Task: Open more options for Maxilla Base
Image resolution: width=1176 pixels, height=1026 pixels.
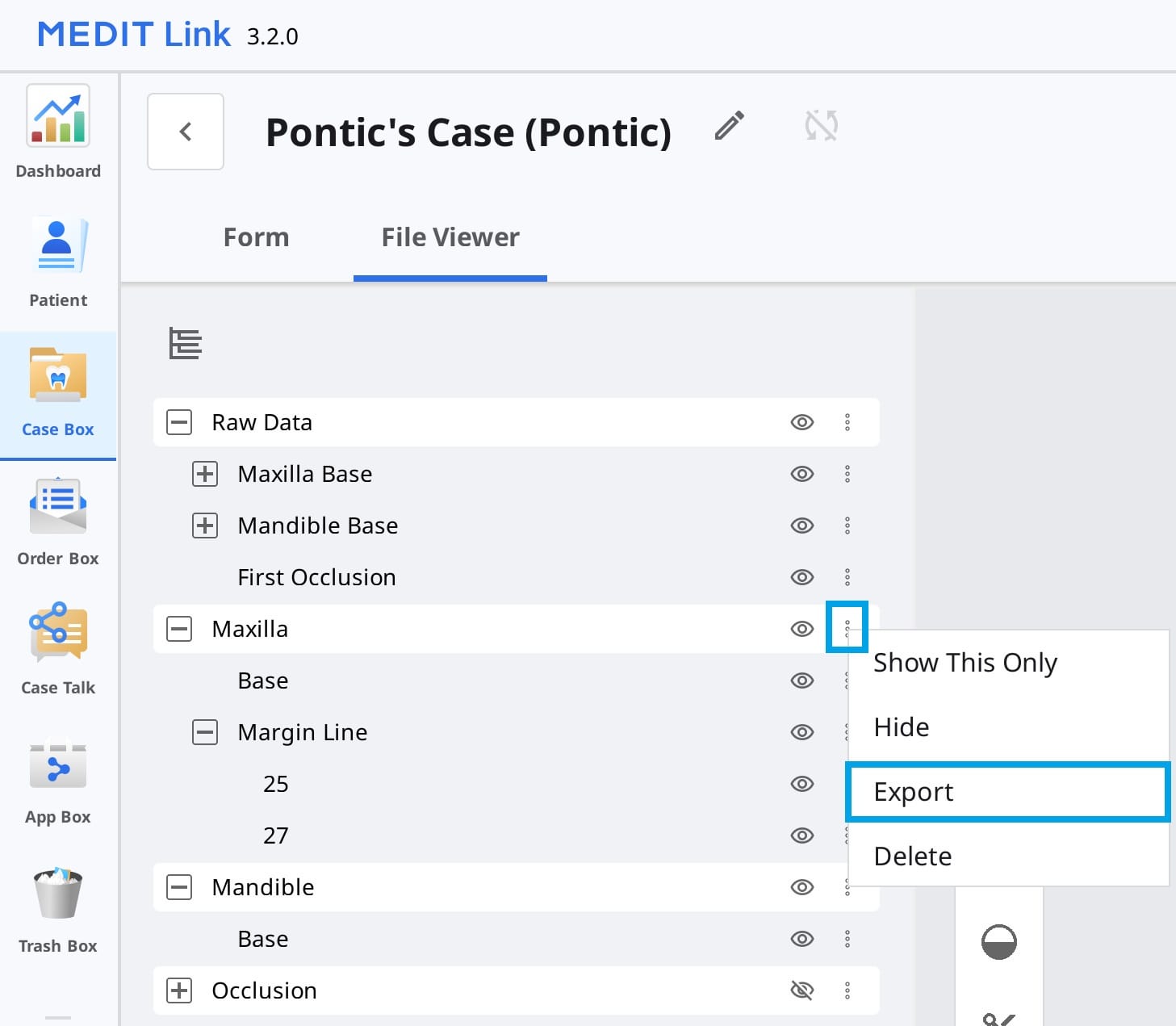Action: pyautogui.click(x=847, y=474)
